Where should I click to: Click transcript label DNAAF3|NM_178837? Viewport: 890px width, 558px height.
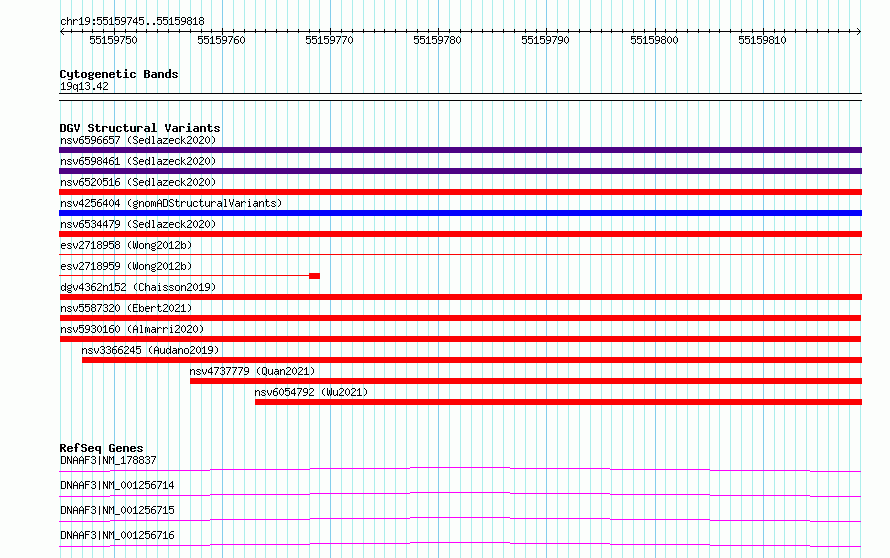point(108,460)
